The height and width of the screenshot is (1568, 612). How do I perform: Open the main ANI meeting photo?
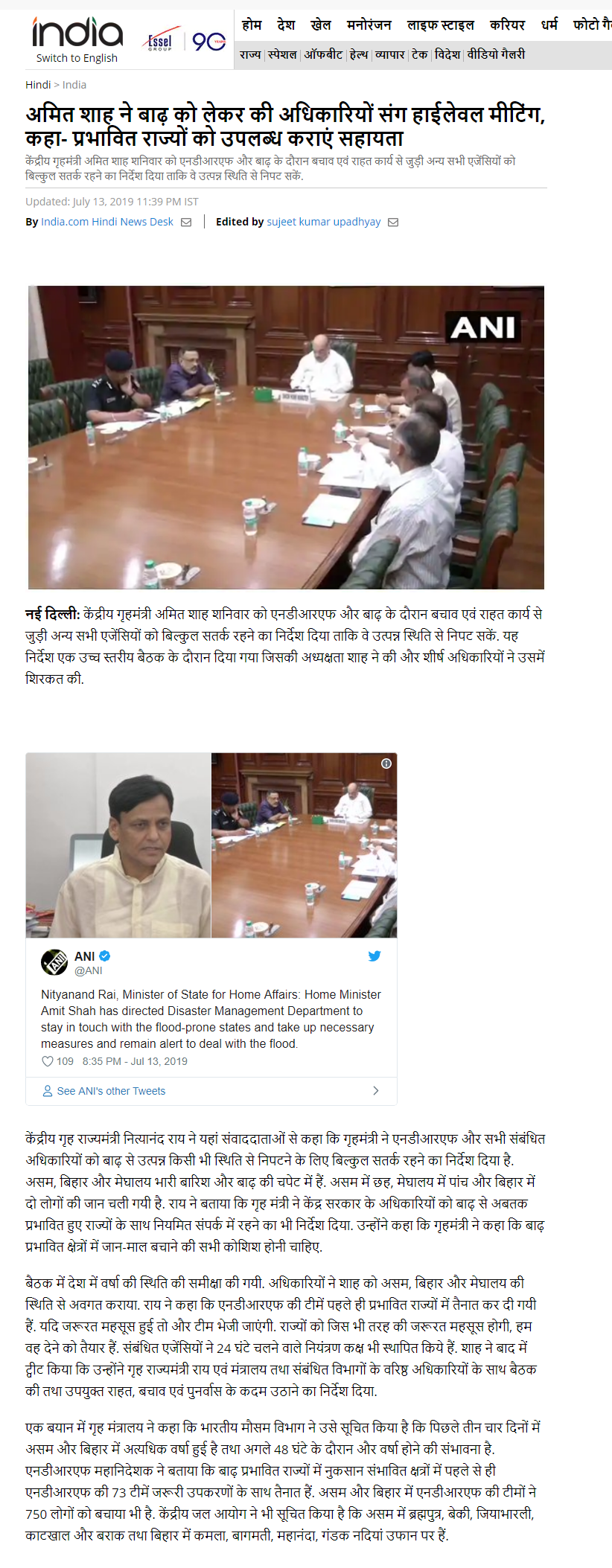click(286, 438)
